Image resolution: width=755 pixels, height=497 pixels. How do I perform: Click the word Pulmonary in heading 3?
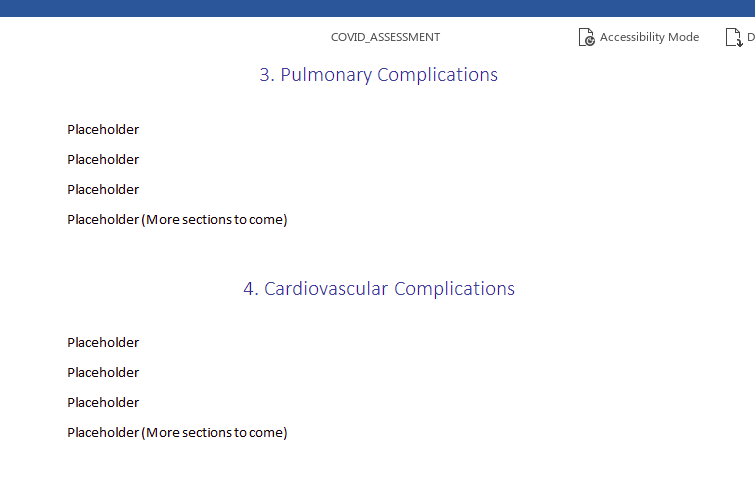point(326,75)
